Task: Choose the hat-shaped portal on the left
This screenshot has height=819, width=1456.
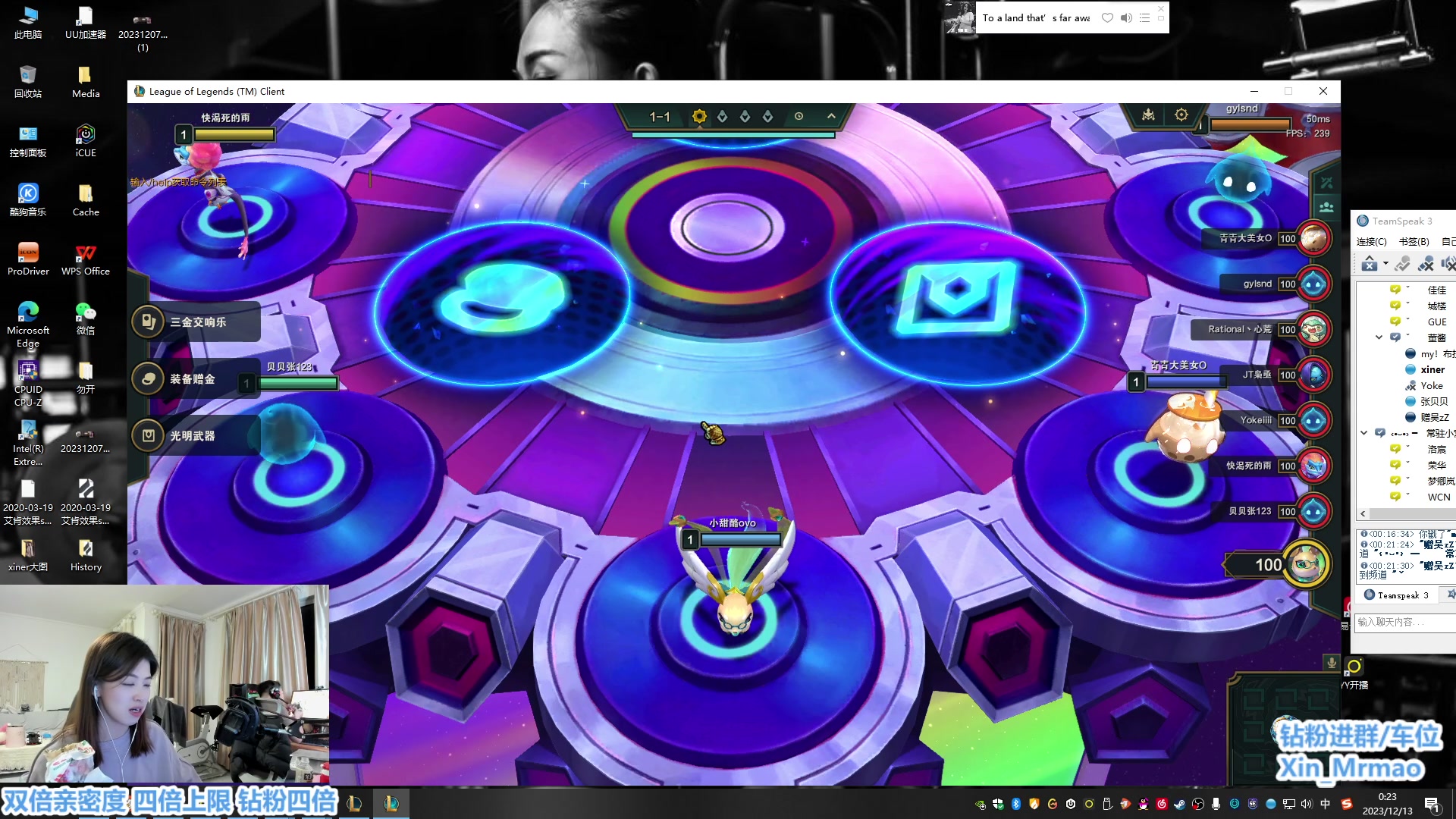Action: [502, 304]
